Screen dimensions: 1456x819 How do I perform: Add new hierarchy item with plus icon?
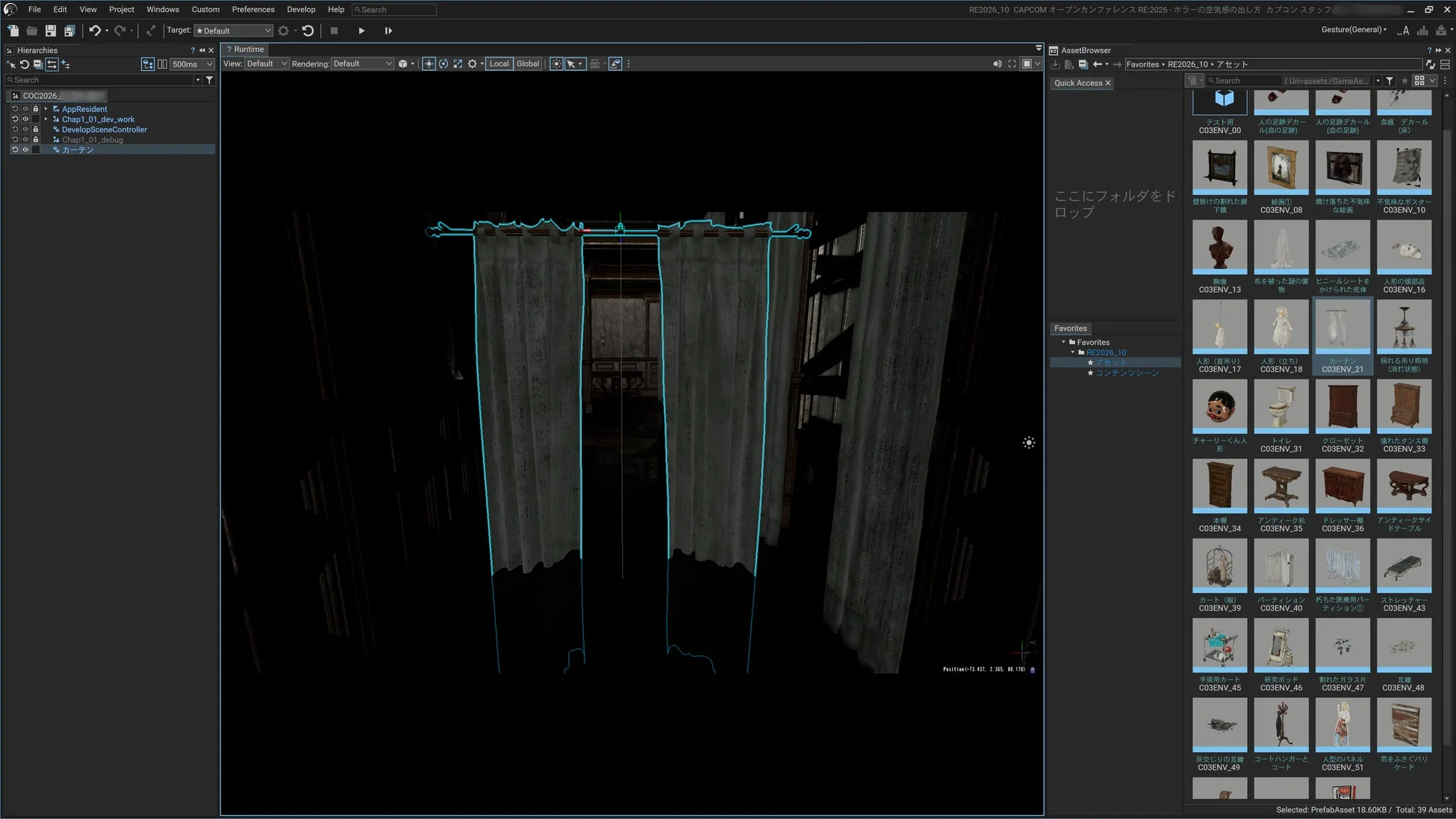[66, 65]
